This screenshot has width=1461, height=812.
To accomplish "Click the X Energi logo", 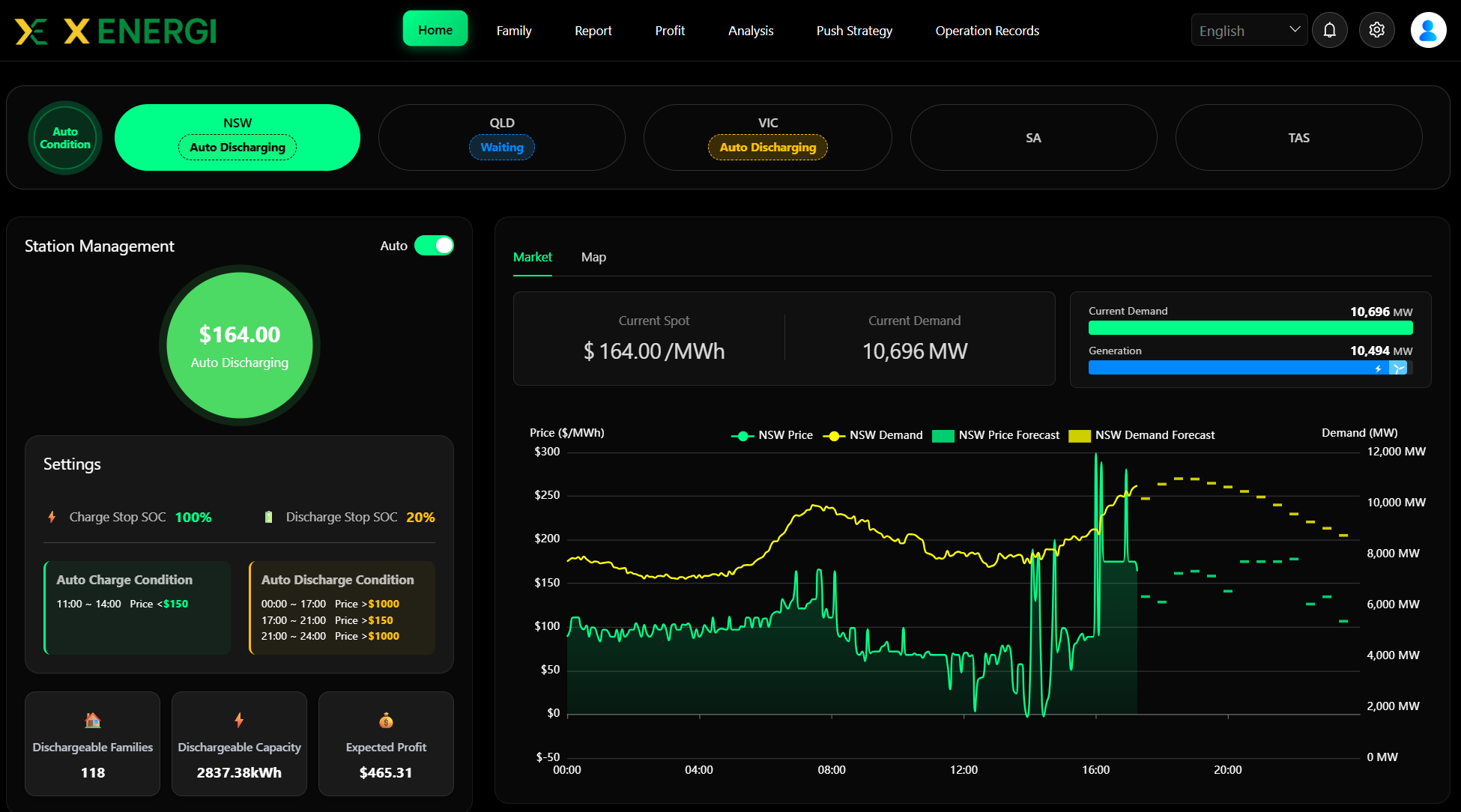I will (116, 31).
